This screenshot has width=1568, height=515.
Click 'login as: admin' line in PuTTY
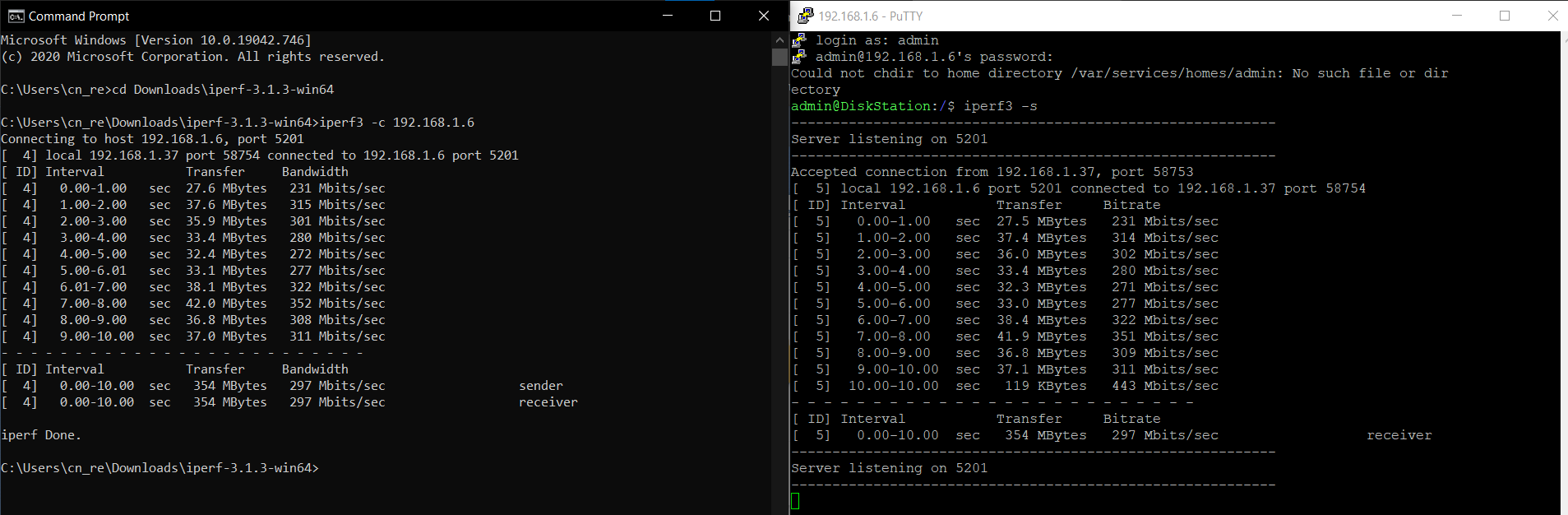(x=877, y=40)
